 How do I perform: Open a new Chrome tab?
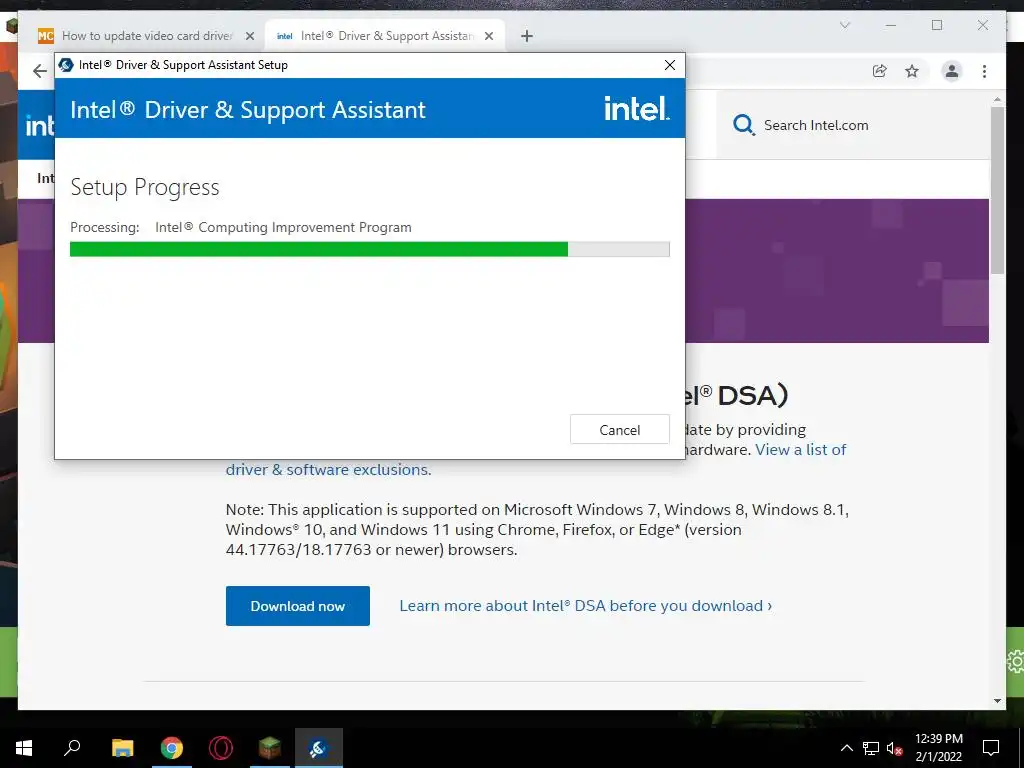(x=527, y=36)
